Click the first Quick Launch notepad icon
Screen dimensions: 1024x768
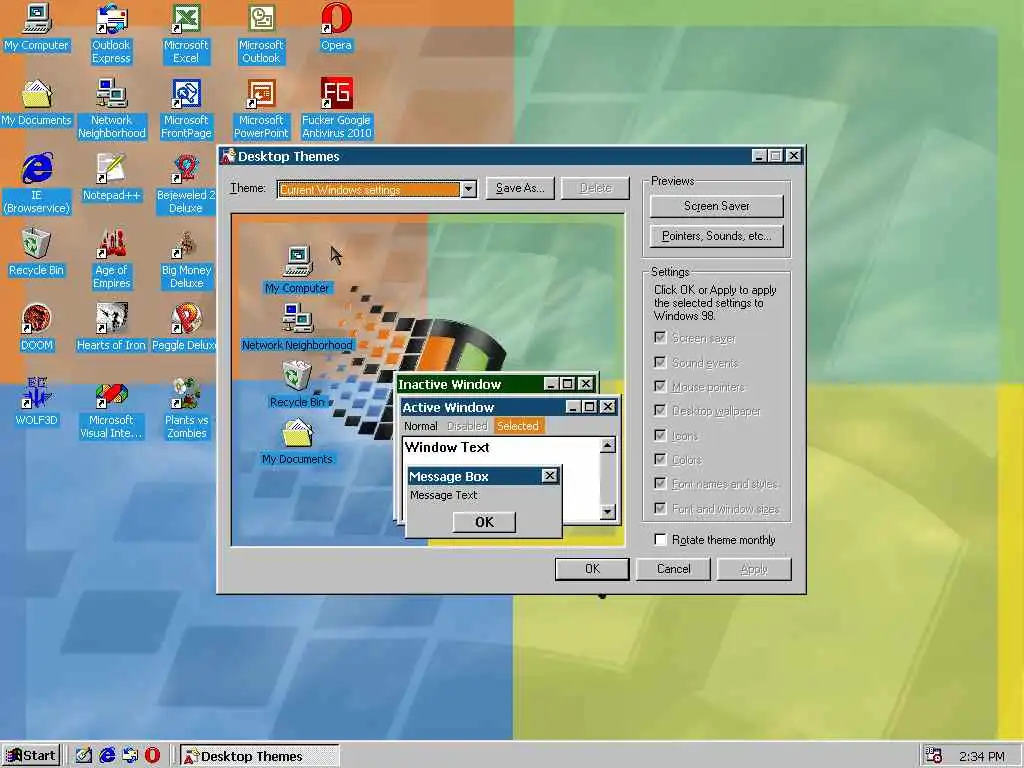(84, 756)
